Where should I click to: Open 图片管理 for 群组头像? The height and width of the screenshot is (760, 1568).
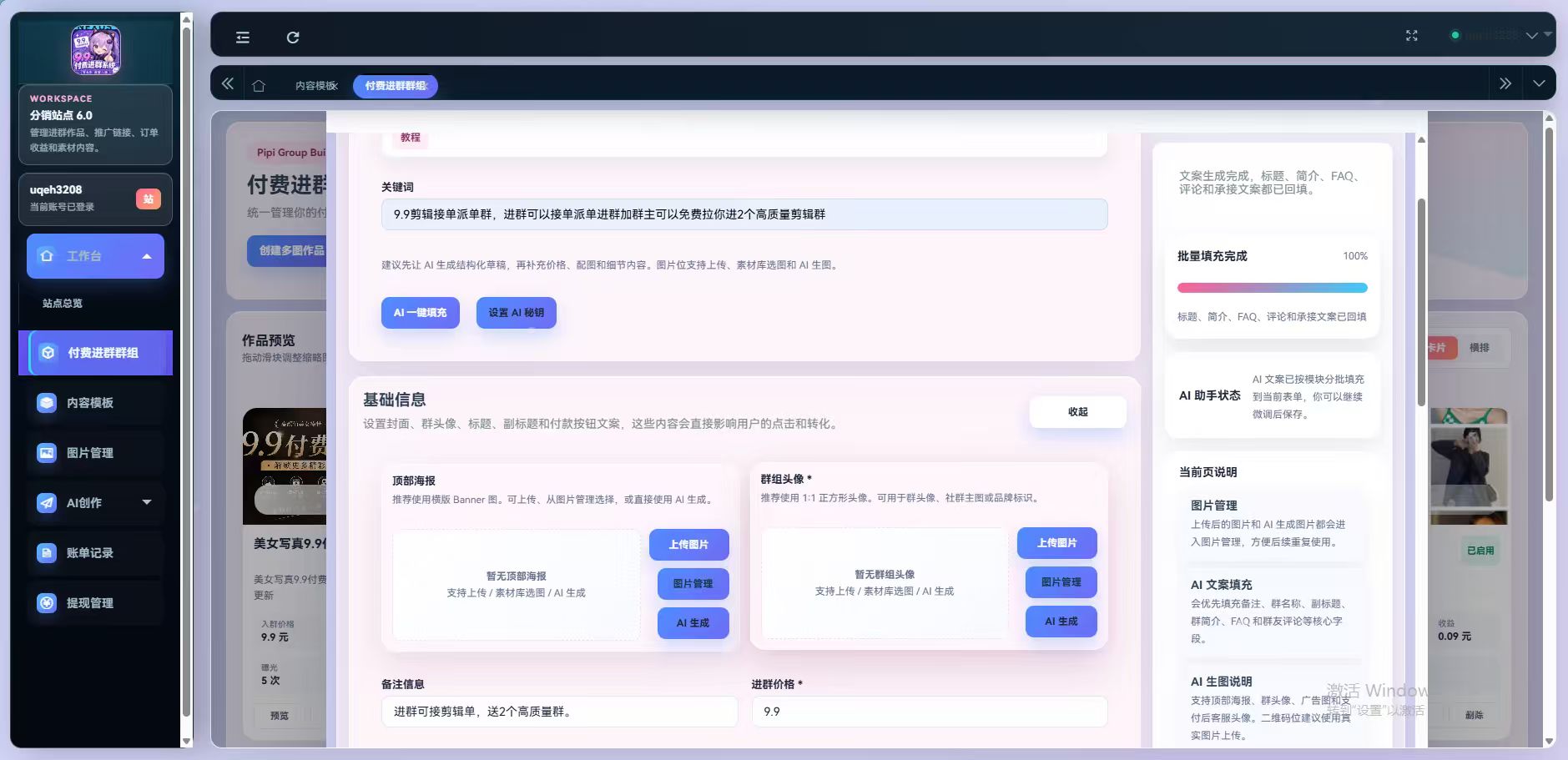click(x=1061, y=582)
